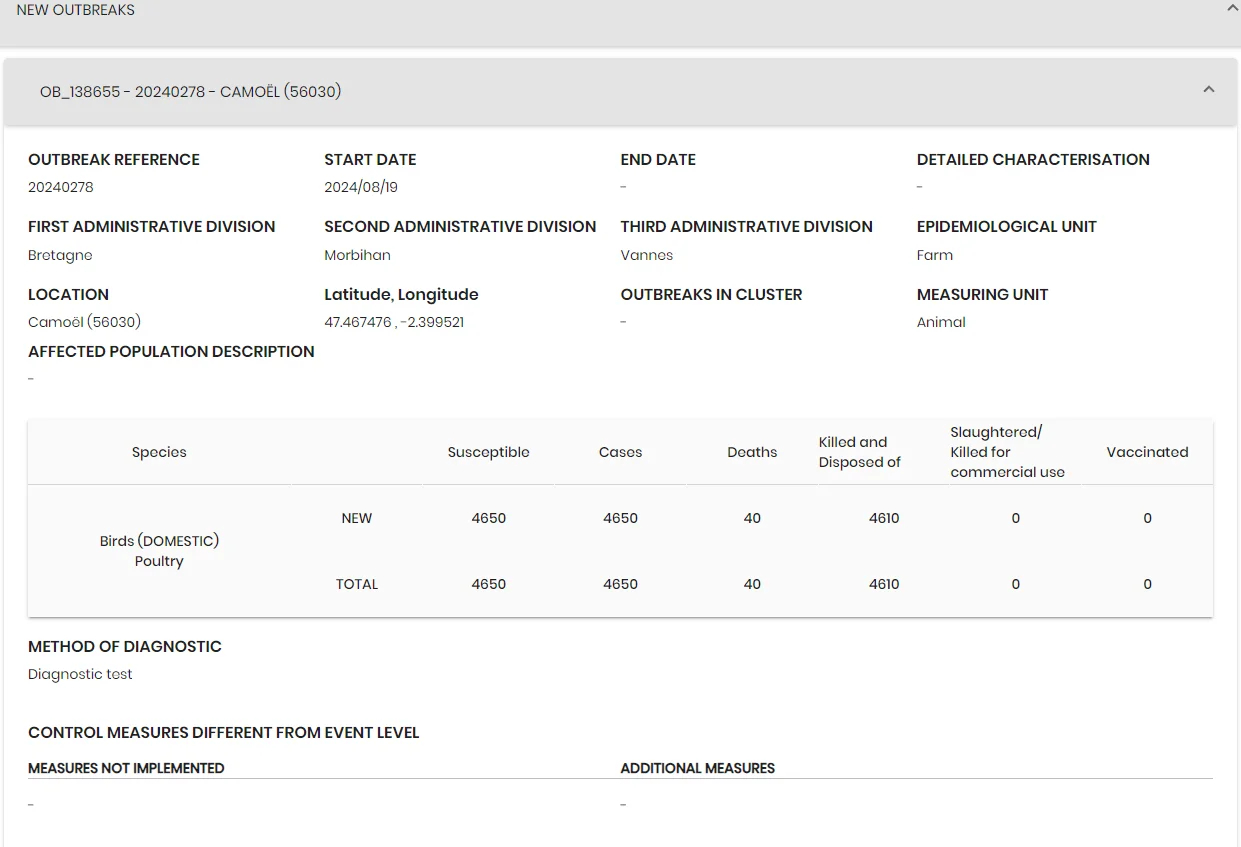The height and width of the screenshot is (847, 1241).
Task: Click the NEW OUTBREAKS section heading
Action: pos(75,10)
